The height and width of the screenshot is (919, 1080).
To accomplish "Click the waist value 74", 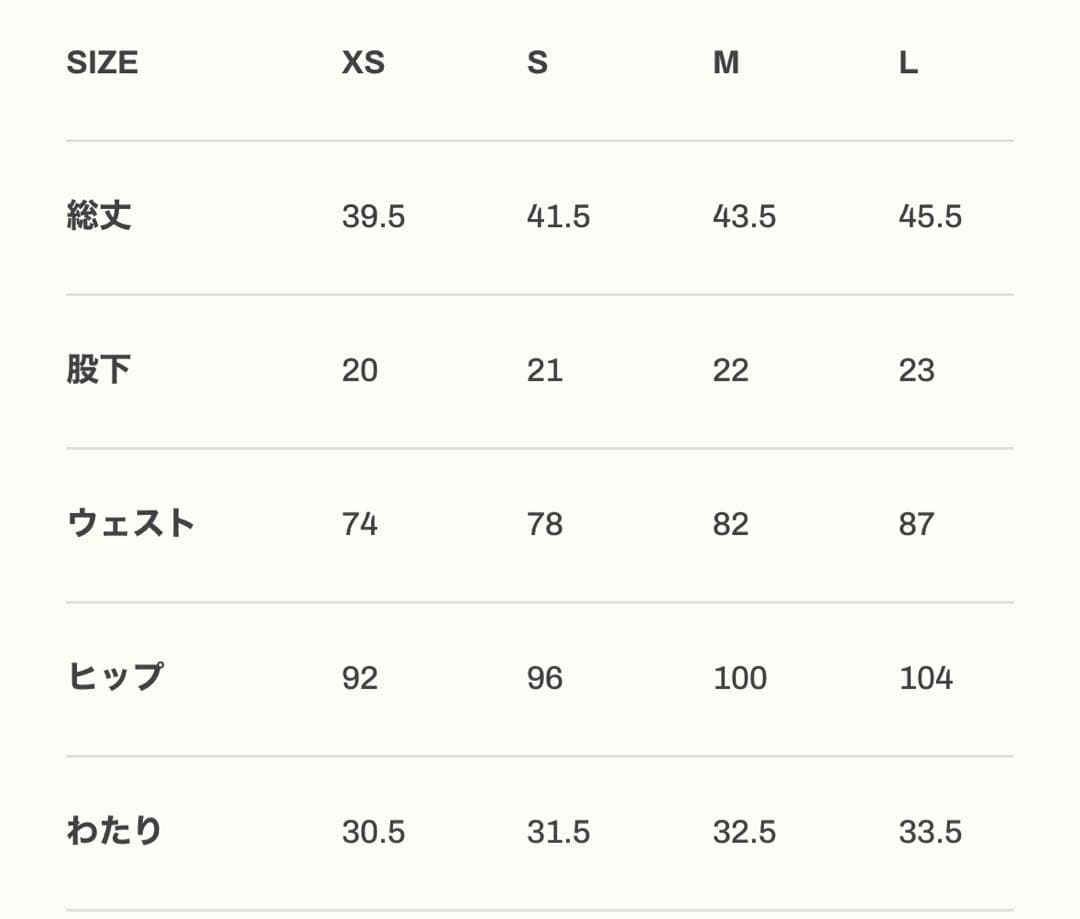I will (360, 525).
